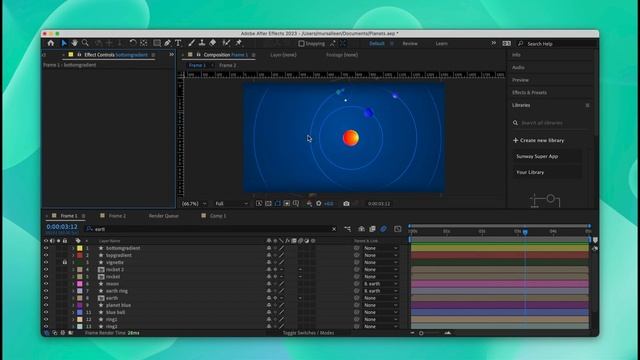Hide the bottomgradient layer with eye icon
Viewport: 640px width, 360px height.
tap(46, 248)
